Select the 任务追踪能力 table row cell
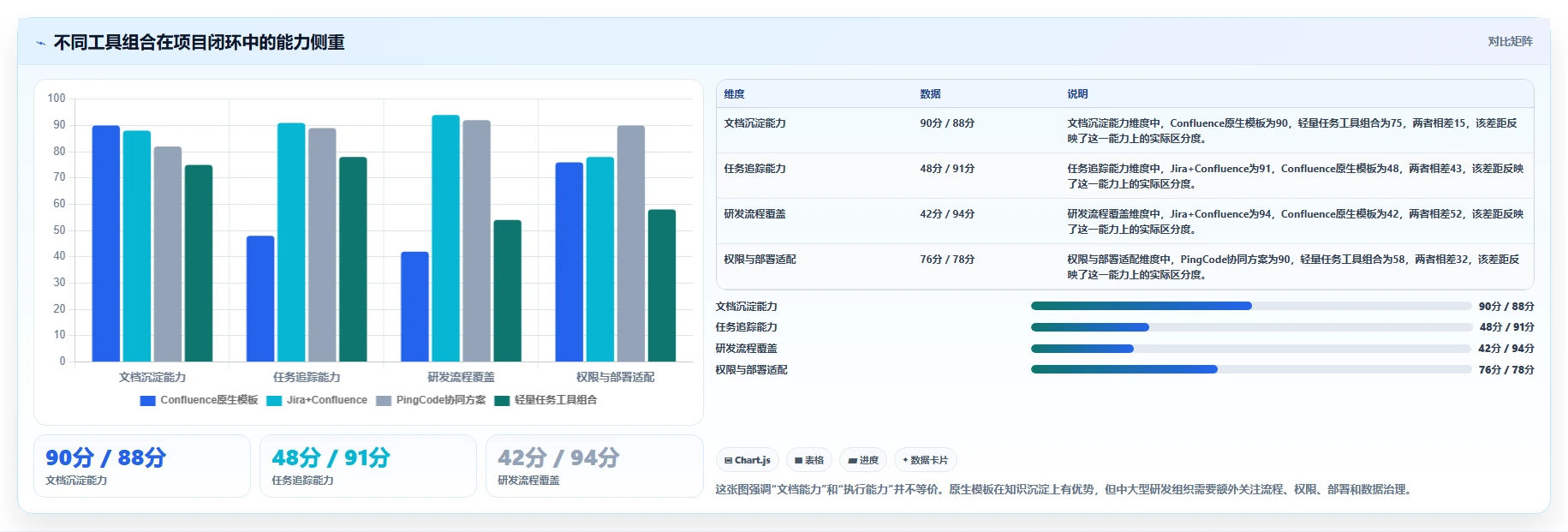The width and height of the screenshot is (1568, 532). 754,169
